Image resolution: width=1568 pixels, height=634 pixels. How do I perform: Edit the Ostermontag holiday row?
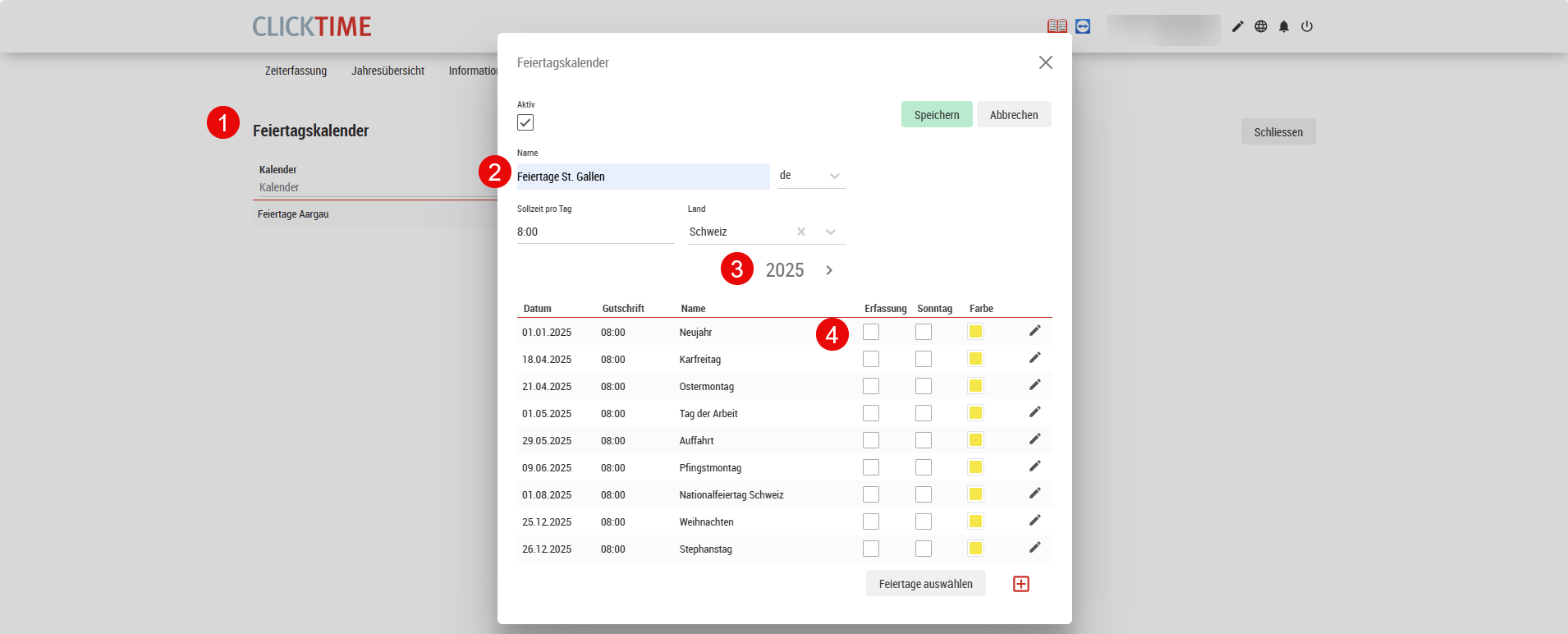pyautogui.click(x=1035, y=384)
